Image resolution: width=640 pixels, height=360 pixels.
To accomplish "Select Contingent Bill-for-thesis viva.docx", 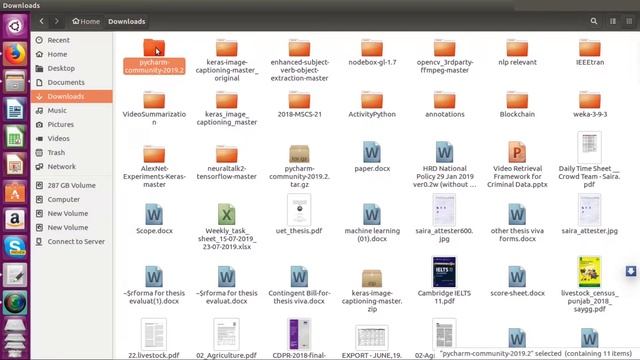I will (300, 285).
